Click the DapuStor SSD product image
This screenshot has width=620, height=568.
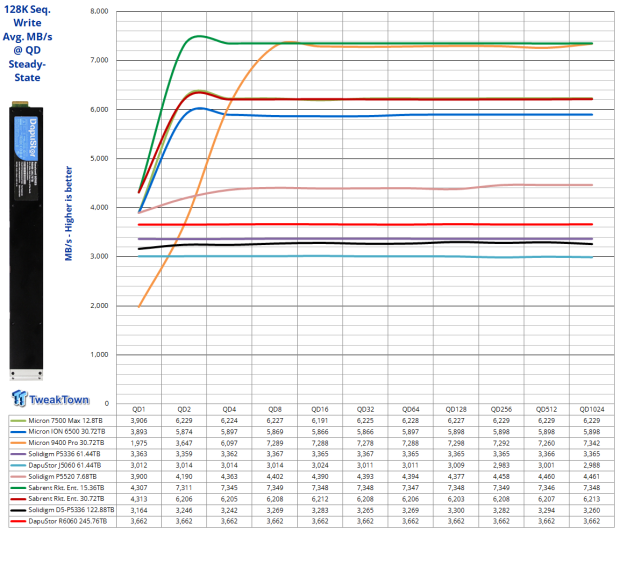(26, 240)
